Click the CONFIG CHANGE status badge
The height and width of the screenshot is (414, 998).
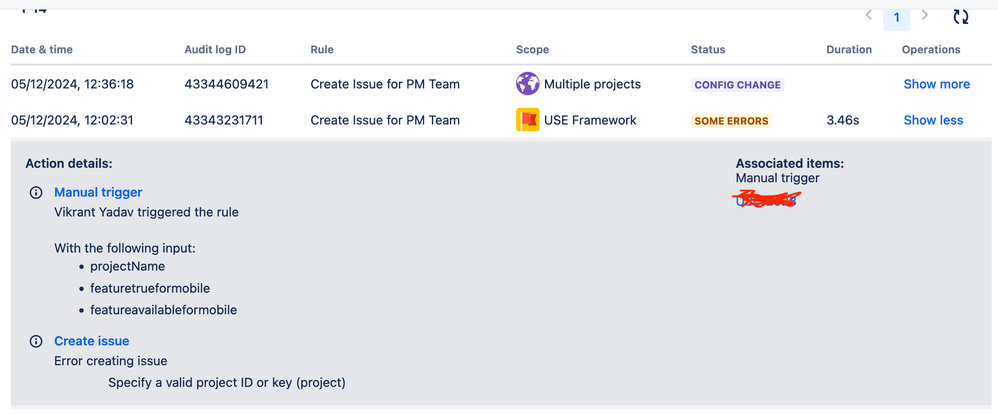click(x=737, y=85)
